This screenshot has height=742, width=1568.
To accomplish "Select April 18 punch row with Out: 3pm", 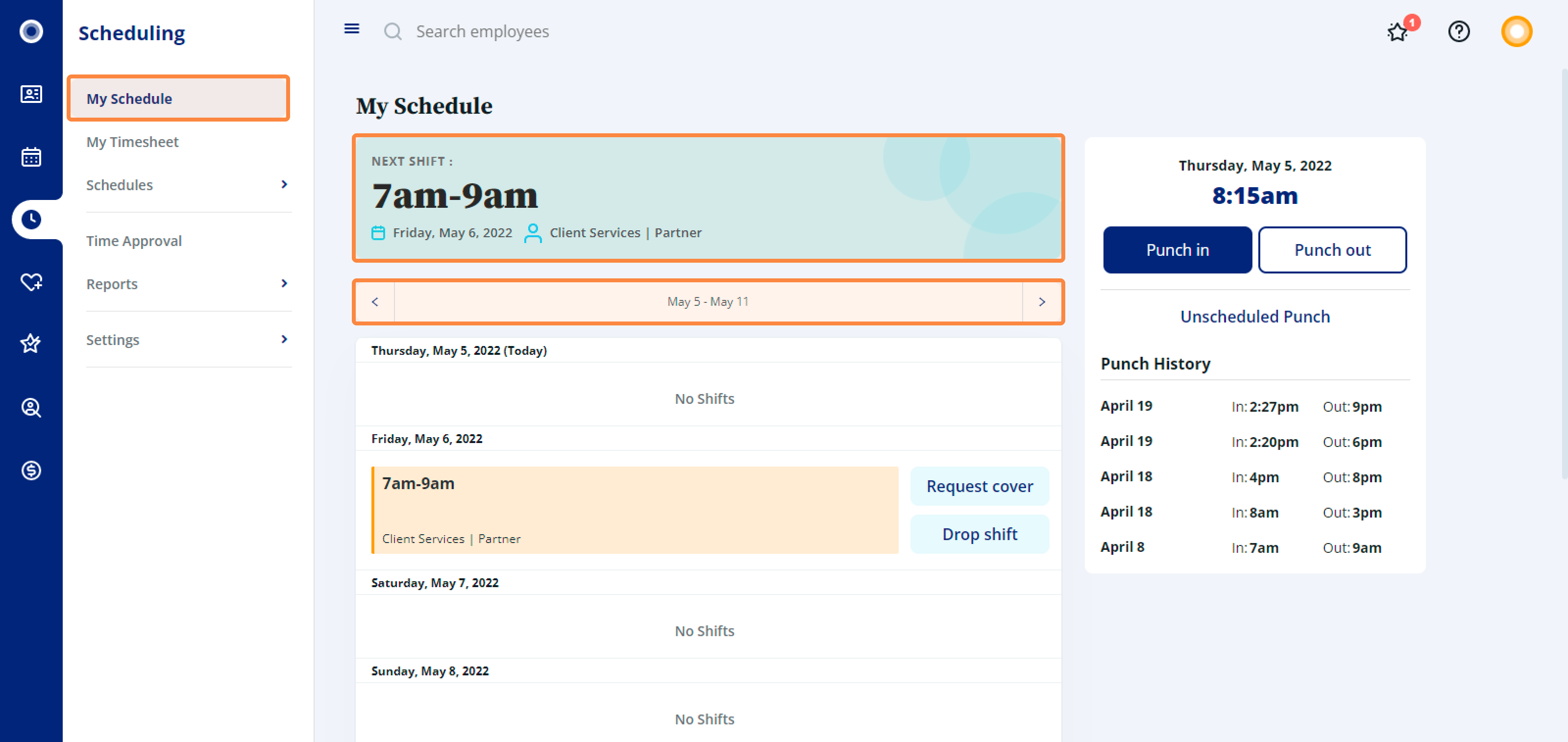I will [x=1254, y=513].
